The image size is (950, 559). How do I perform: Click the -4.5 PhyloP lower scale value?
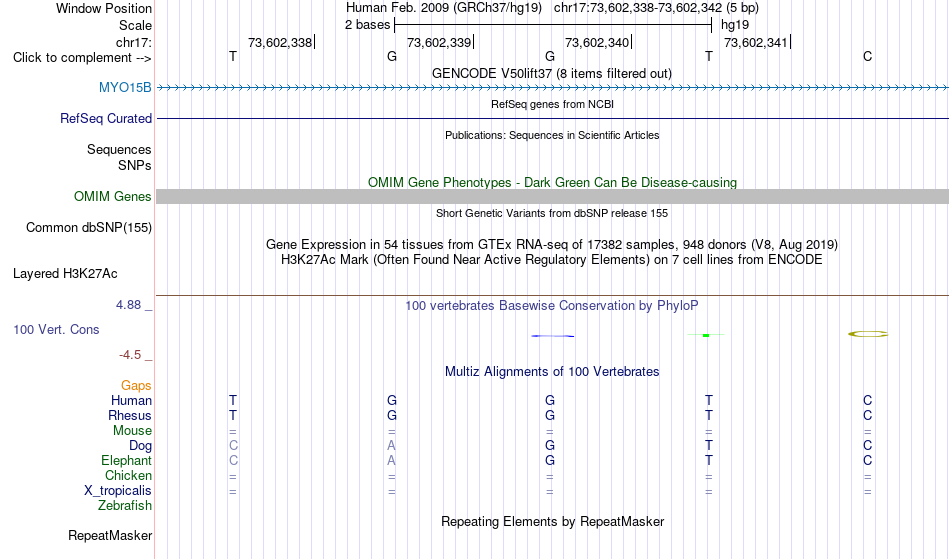click(x=130, y=356)
